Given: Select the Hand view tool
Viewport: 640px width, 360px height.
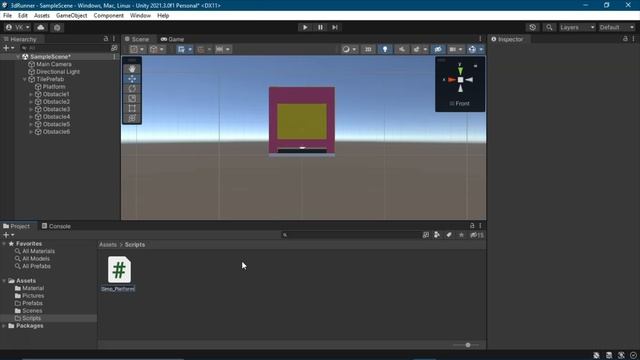Looking at the screenshot, I should click(x=132, y=69).
